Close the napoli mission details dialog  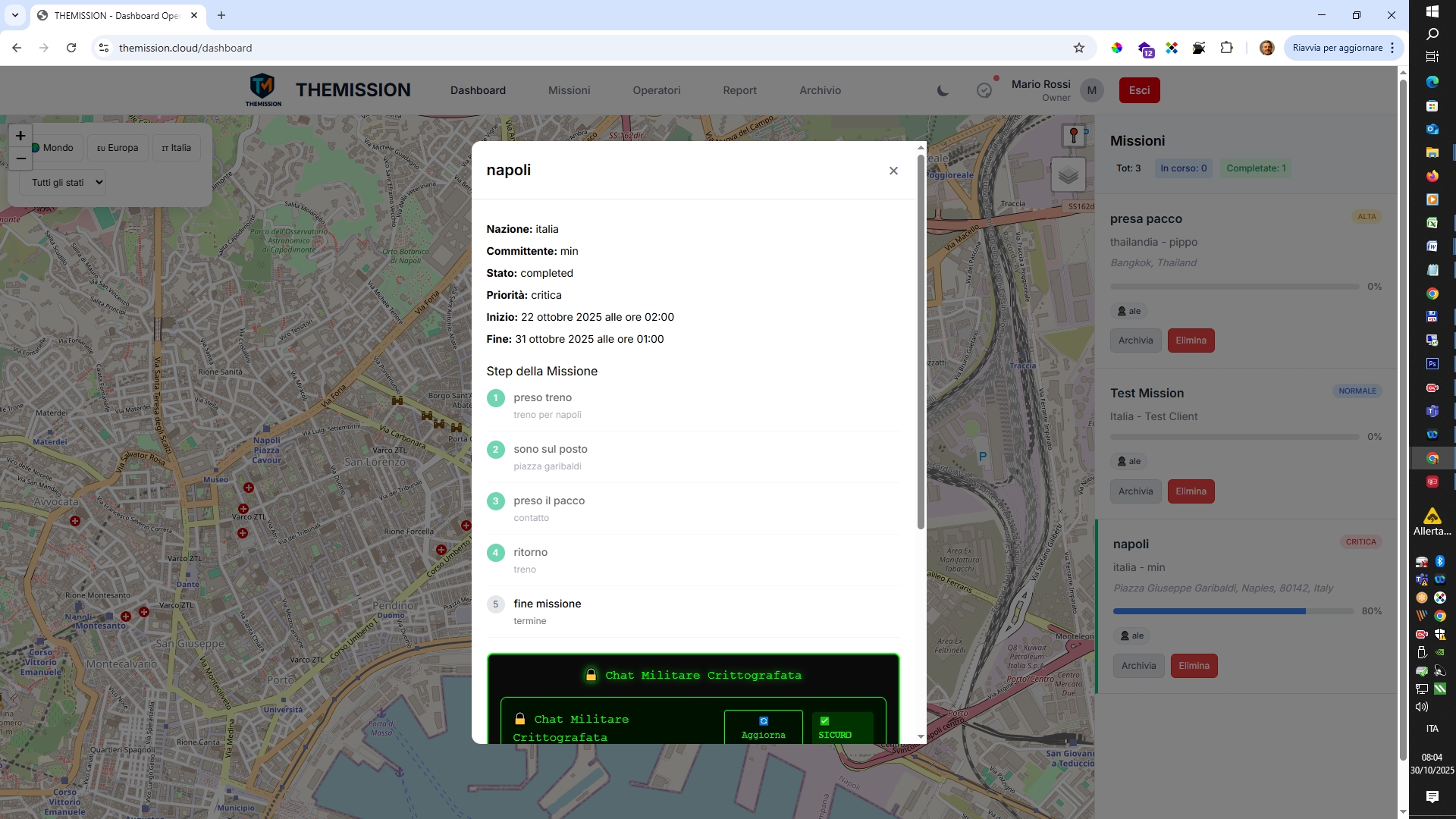[x=893, y=171]
